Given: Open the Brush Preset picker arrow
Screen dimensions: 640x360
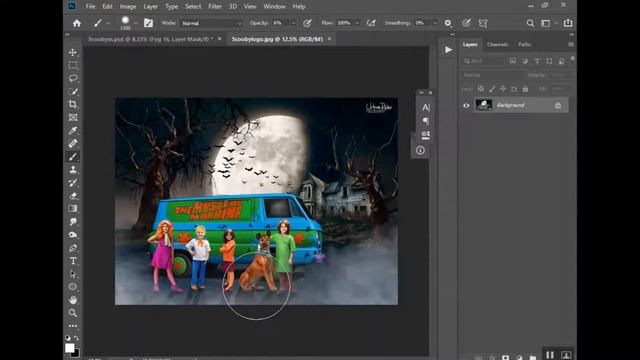Looking at the screenshot, I should click(x=136, y=23).
